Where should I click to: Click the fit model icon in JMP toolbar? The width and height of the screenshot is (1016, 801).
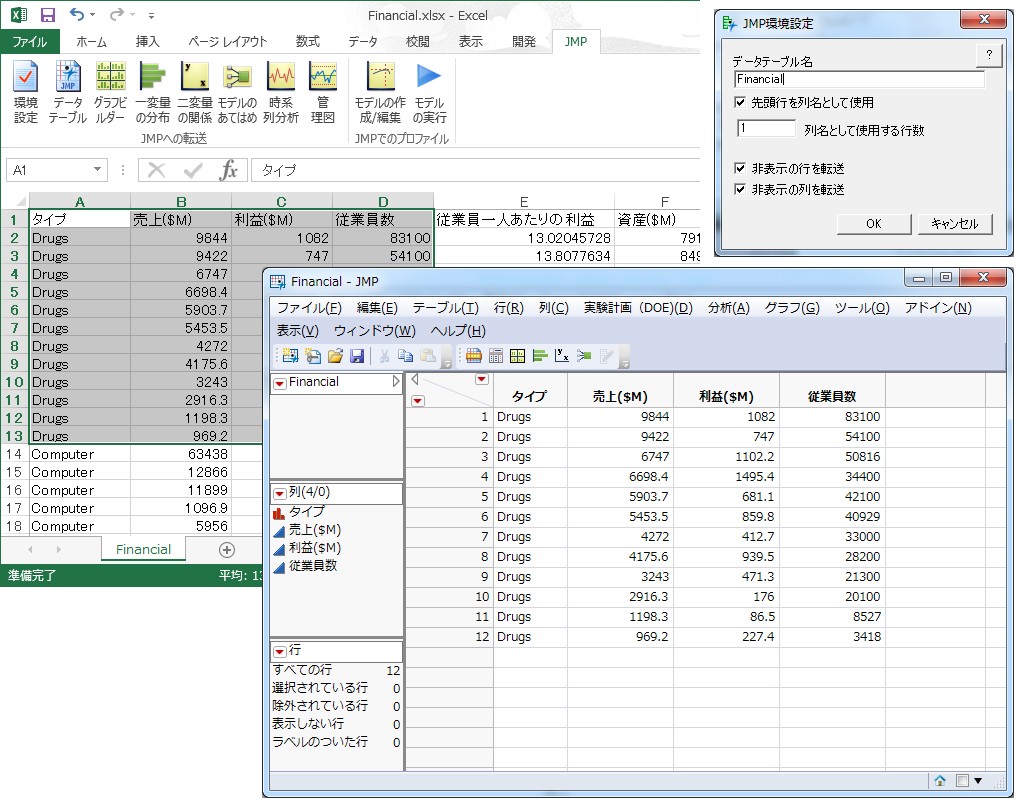tap(584, 355)
